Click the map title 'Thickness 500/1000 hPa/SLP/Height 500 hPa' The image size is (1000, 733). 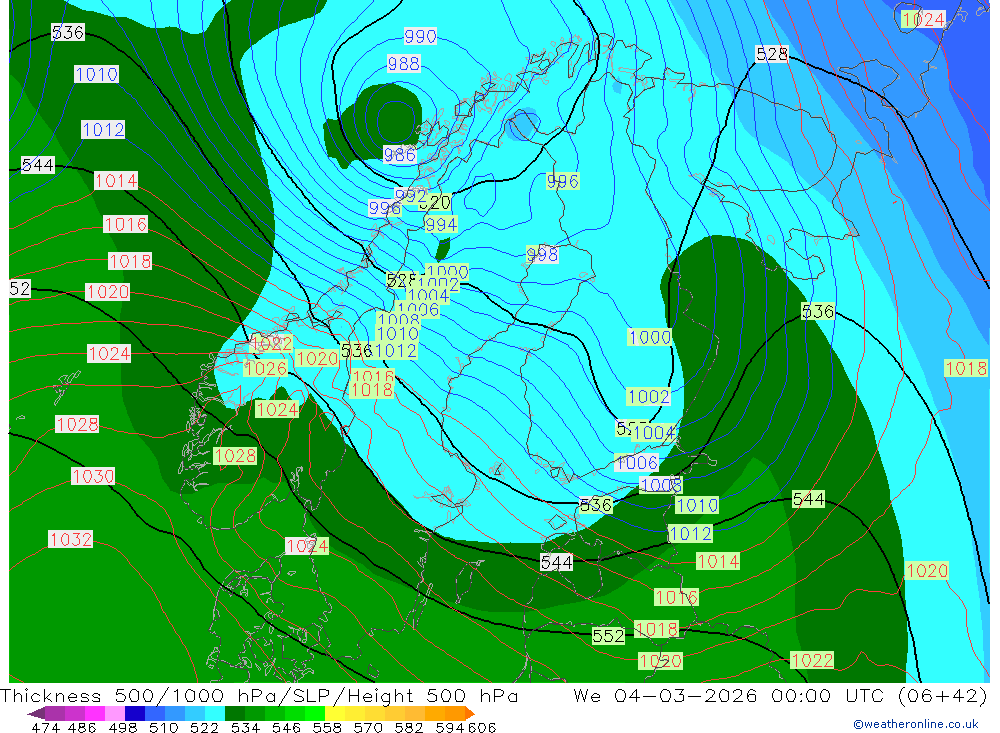pyautogui.click(x=259, y=695)
